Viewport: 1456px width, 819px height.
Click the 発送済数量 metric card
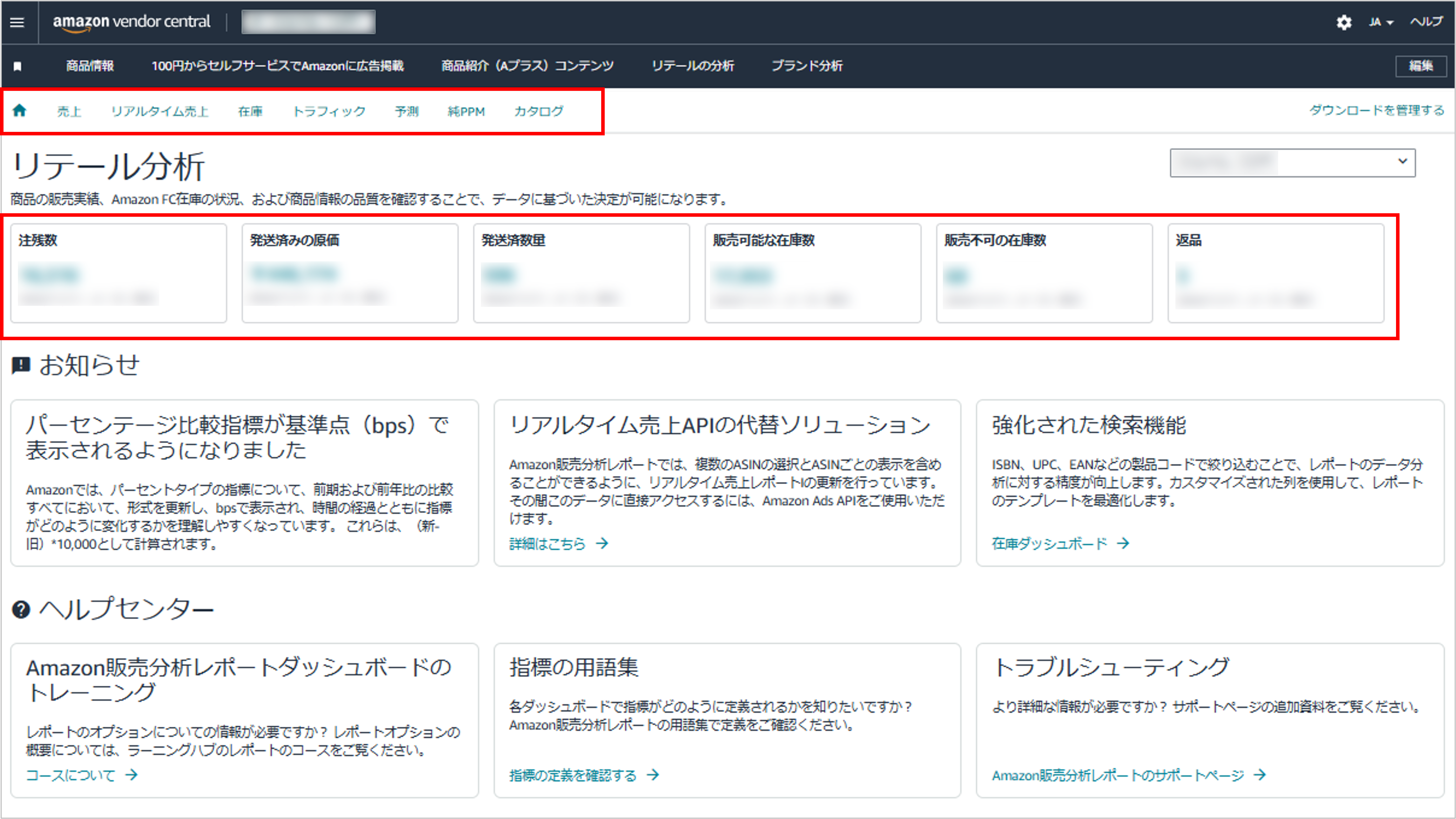coord(582,273)
